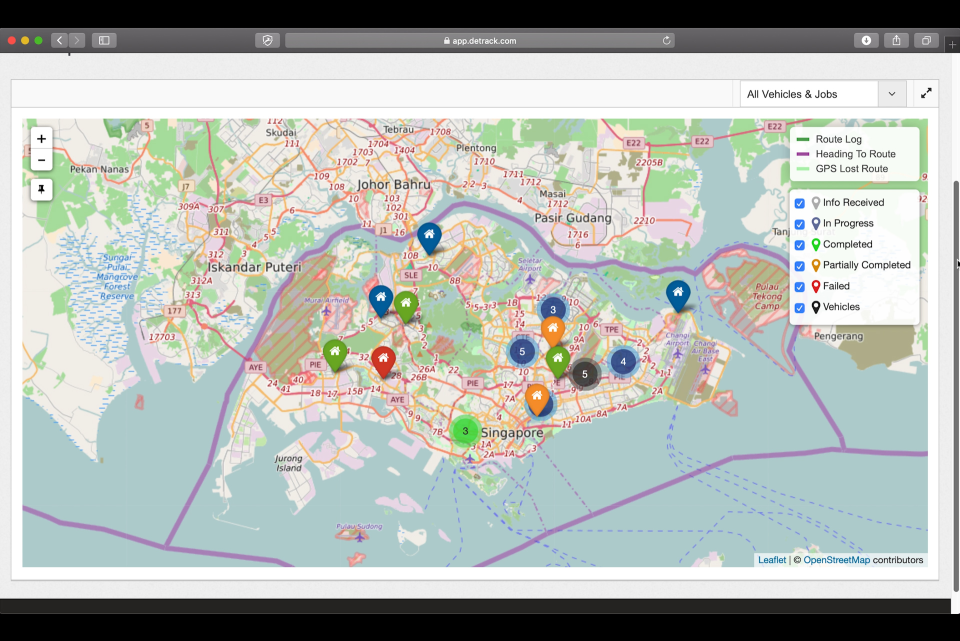Click the GPS Lost Route legend entry
This screenshot has width=960, height=641.
click(x=842, y=168)
